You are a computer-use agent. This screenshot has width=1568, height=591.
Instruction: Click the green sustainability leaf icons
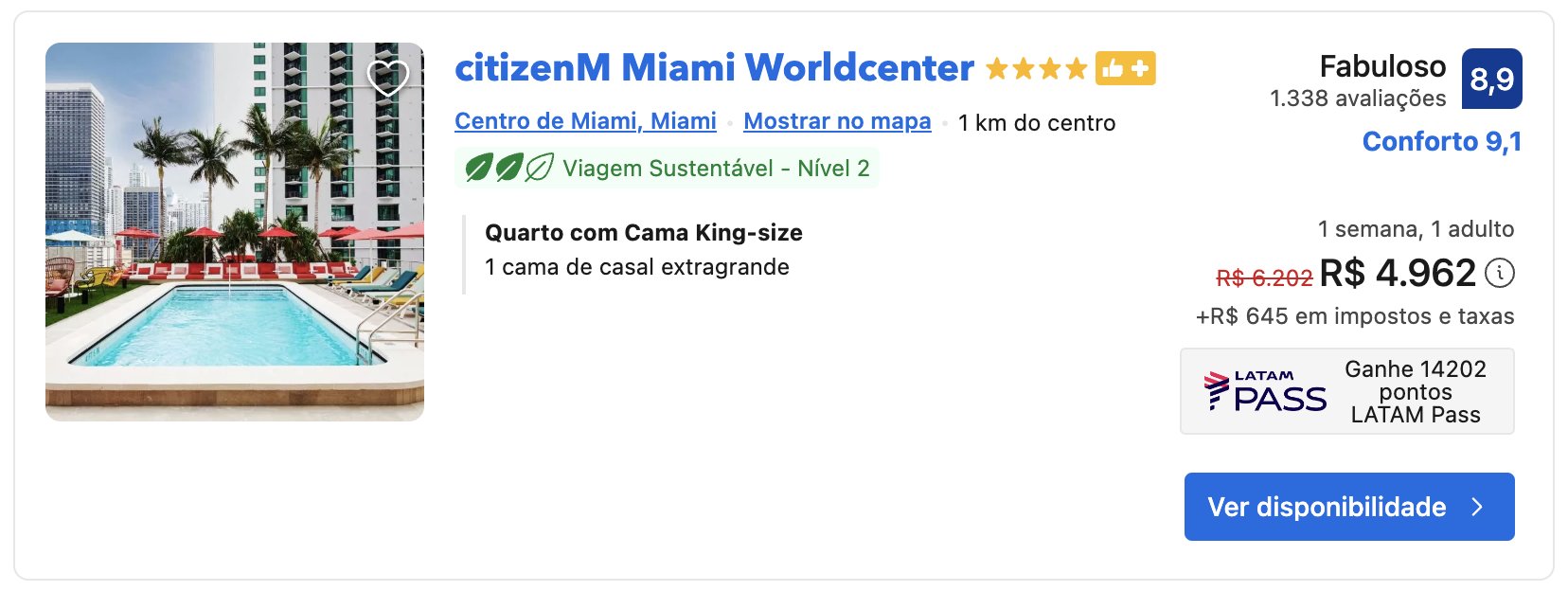pyautogui.click(x=509, y=169)
